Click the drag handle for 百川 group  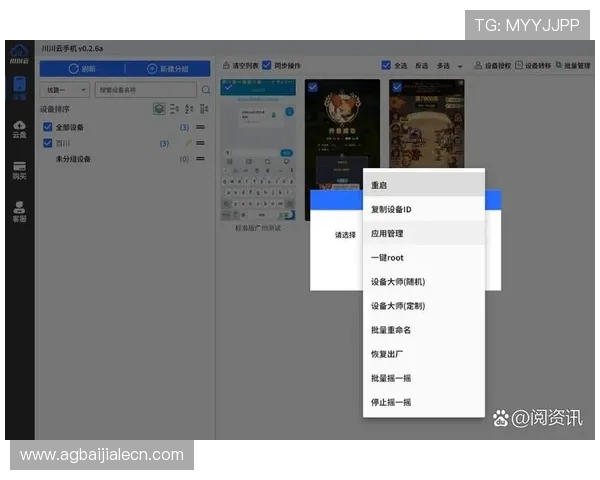point(201,143)
